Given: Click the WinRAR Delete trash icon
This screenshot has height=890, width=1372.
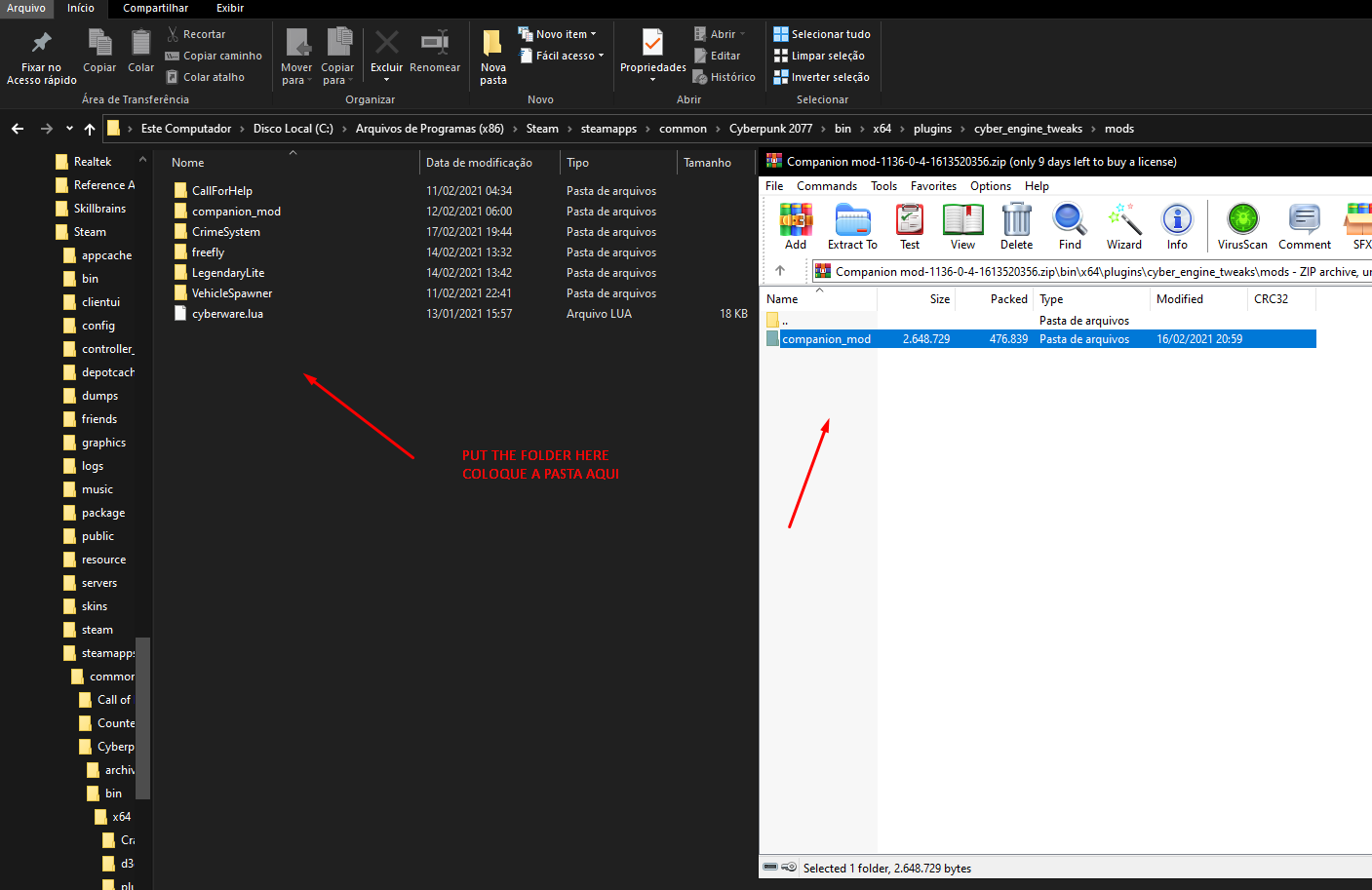Looking at the screenshot, I should [1016, 226].
